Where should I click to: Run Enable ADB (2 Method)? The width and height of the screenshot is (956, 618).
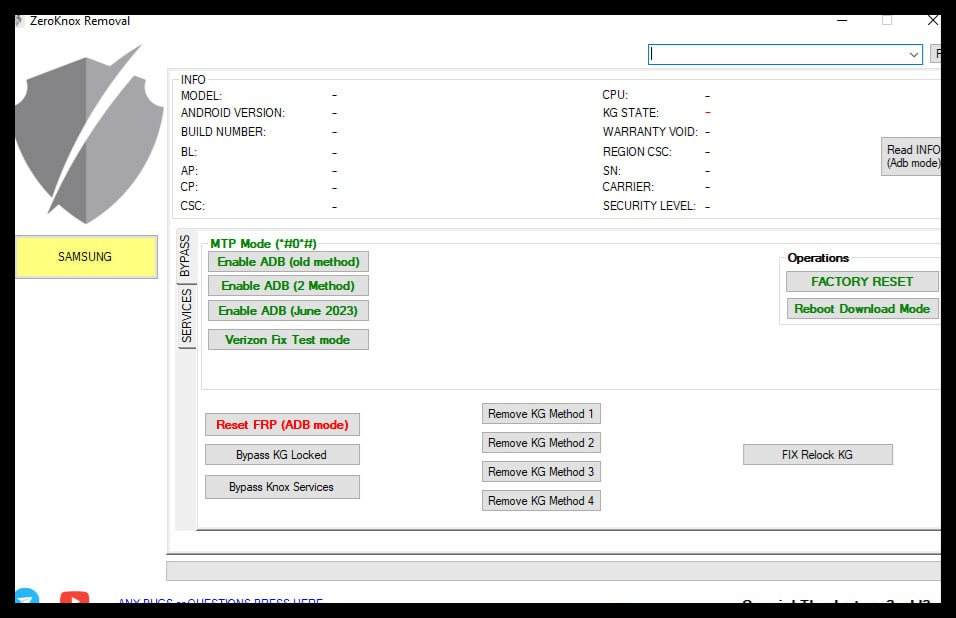click(288, 285)
